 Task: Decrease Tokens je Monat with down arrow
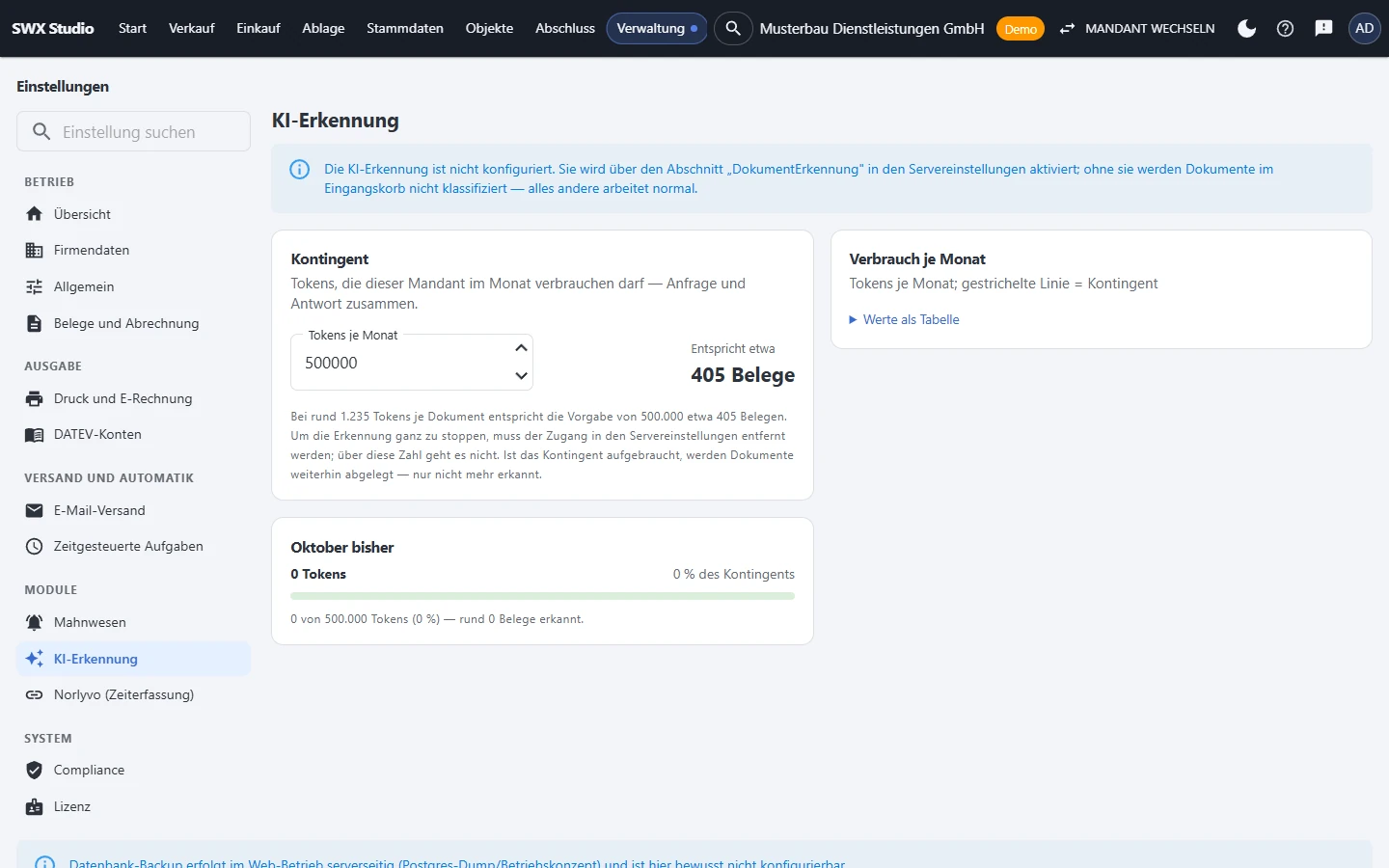(521, 376)
